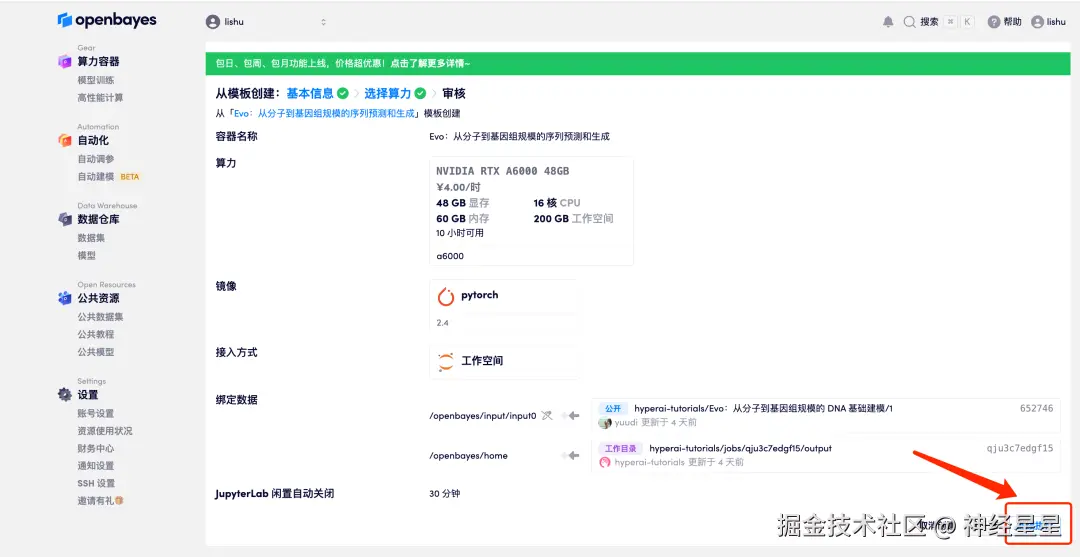This screenshot has width=1080, height=557.
Task: Click the 30 分钟 idle shutdown value
Action: (x=444, y=494)
